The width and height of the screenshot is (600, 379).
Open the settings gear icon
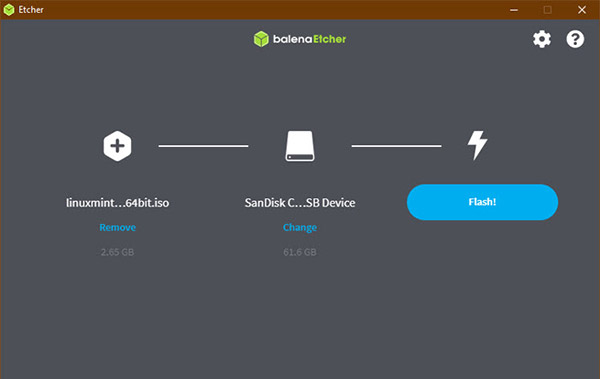point(542,39)
